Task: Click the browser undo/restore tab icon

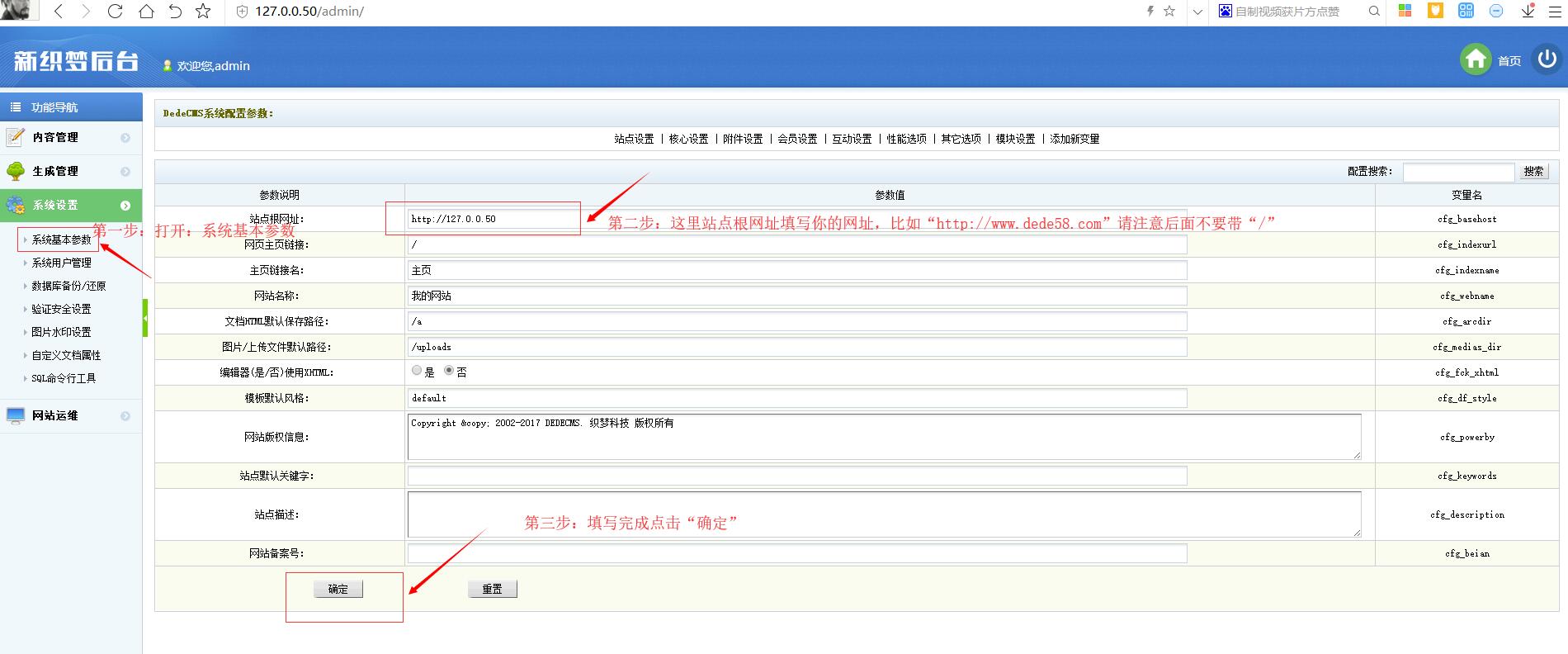Action: (175, 12)
